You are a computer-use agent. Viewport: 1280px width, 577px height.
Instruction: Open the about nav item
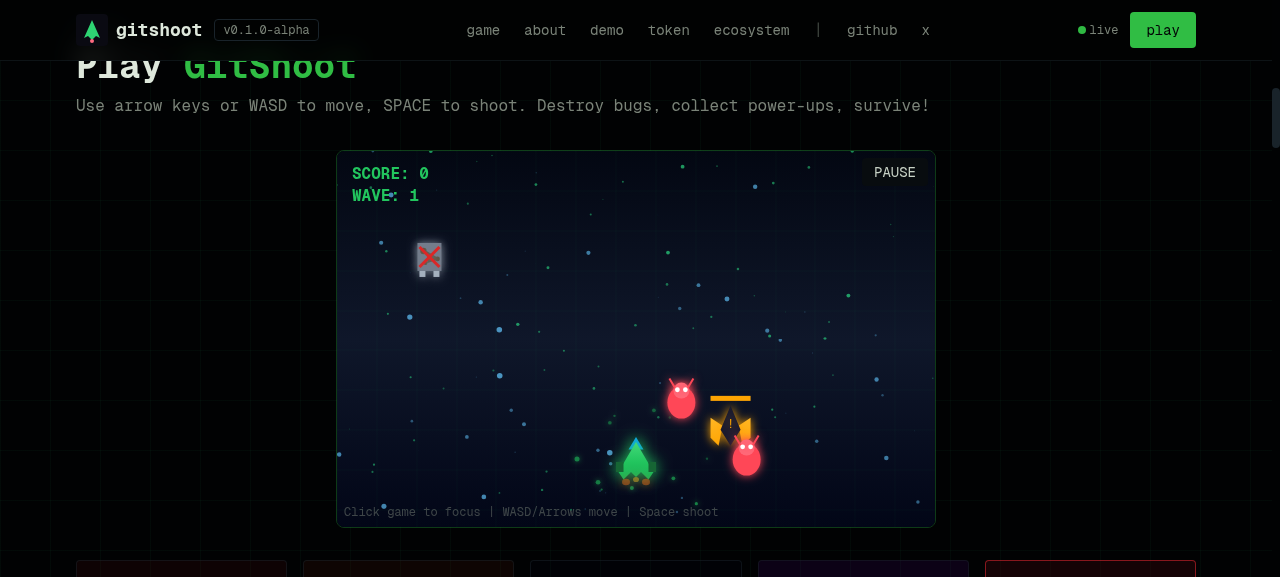pos(545,30)
